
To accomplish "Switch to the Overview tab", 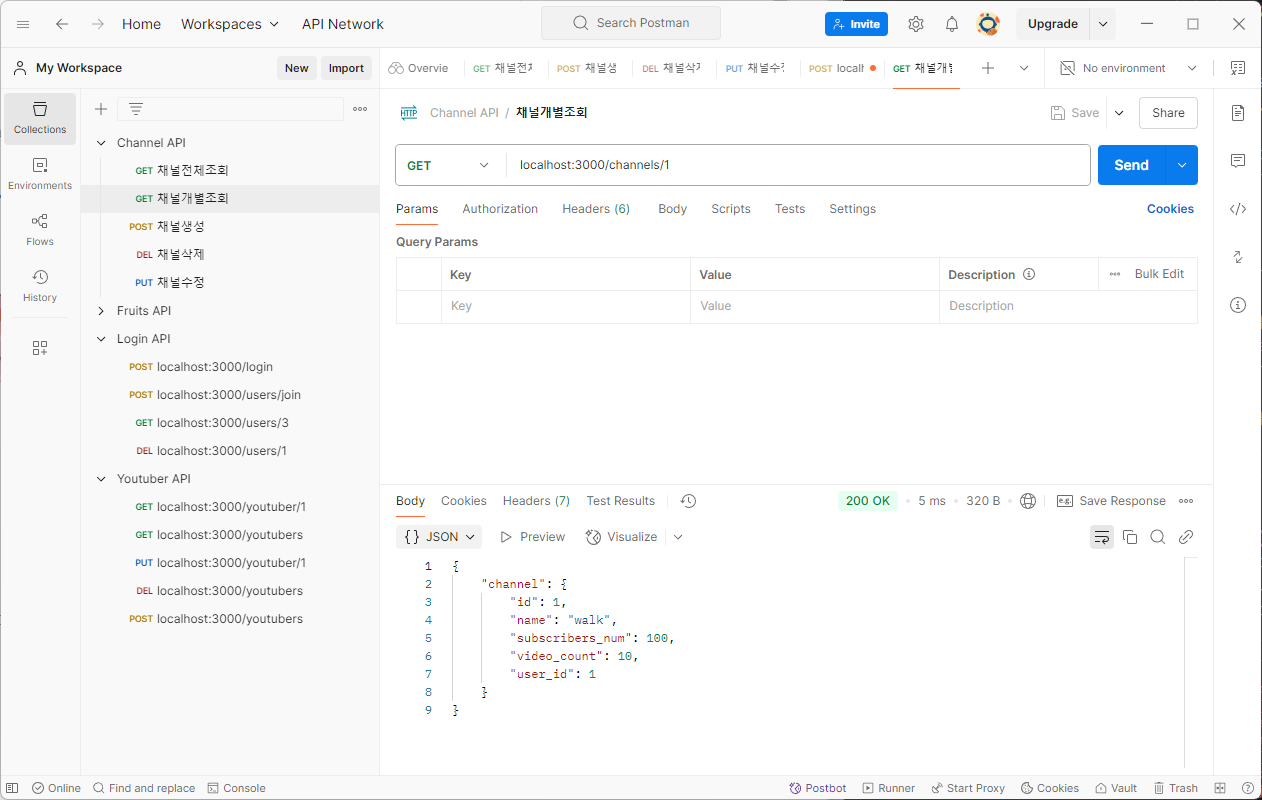I will pyautogui.click(x=419, y=68).
